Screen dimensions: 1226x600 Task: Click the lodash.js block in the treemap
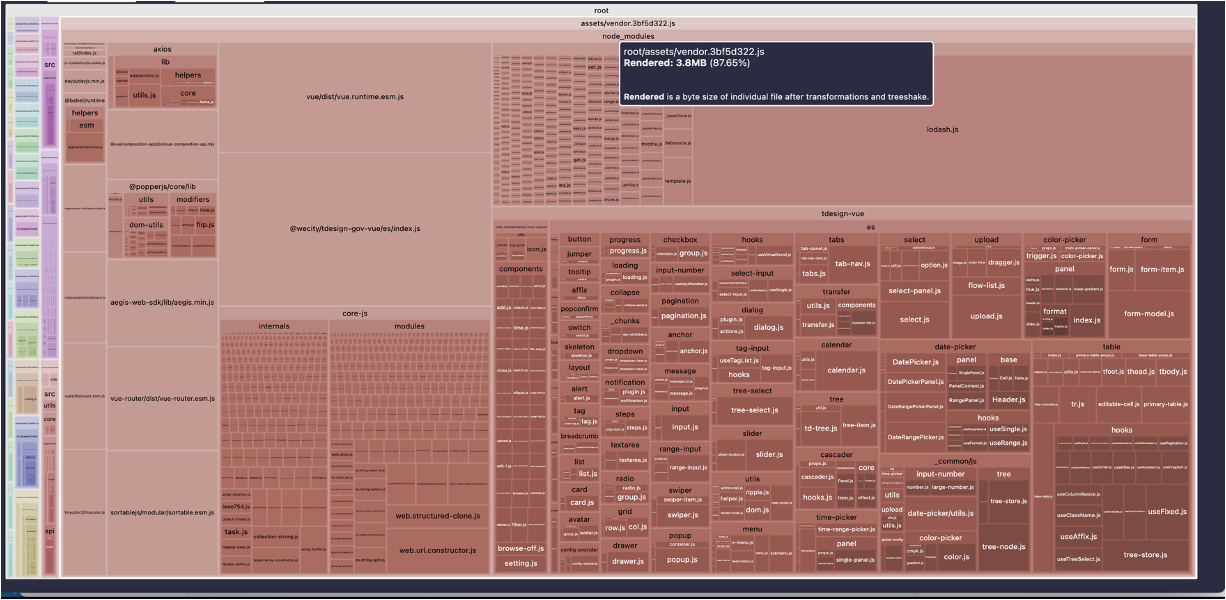(942, 130)
